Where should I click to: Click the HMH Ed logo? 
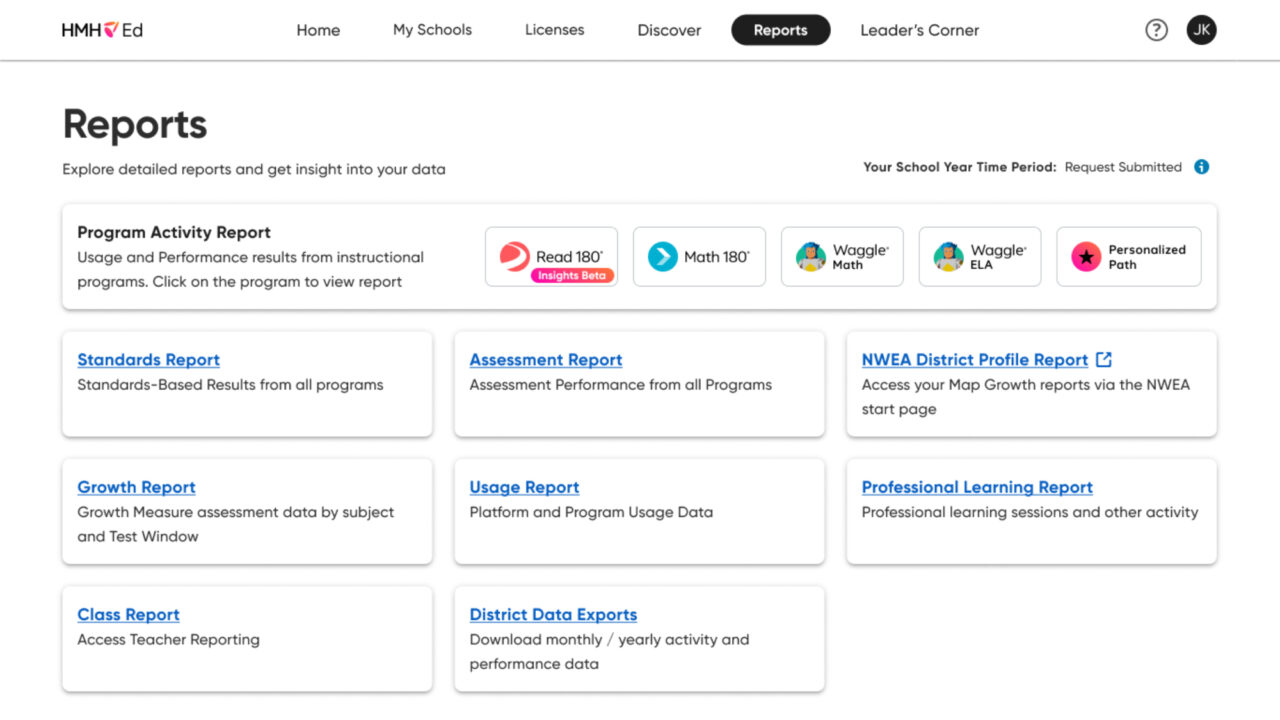[x=102, y=30]
